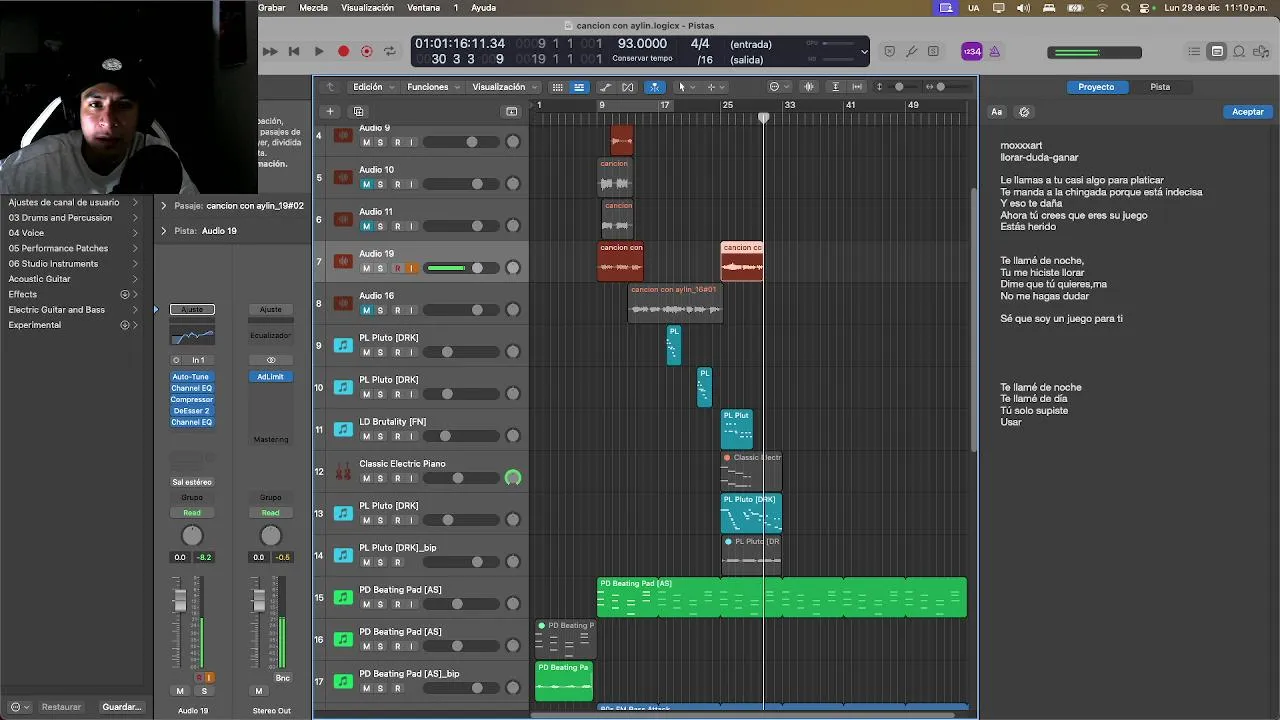Image resolution: width=1280 pixels, height=720 pixels.
Task: Click the Guardar... button in library
Action: coord(121,707)
